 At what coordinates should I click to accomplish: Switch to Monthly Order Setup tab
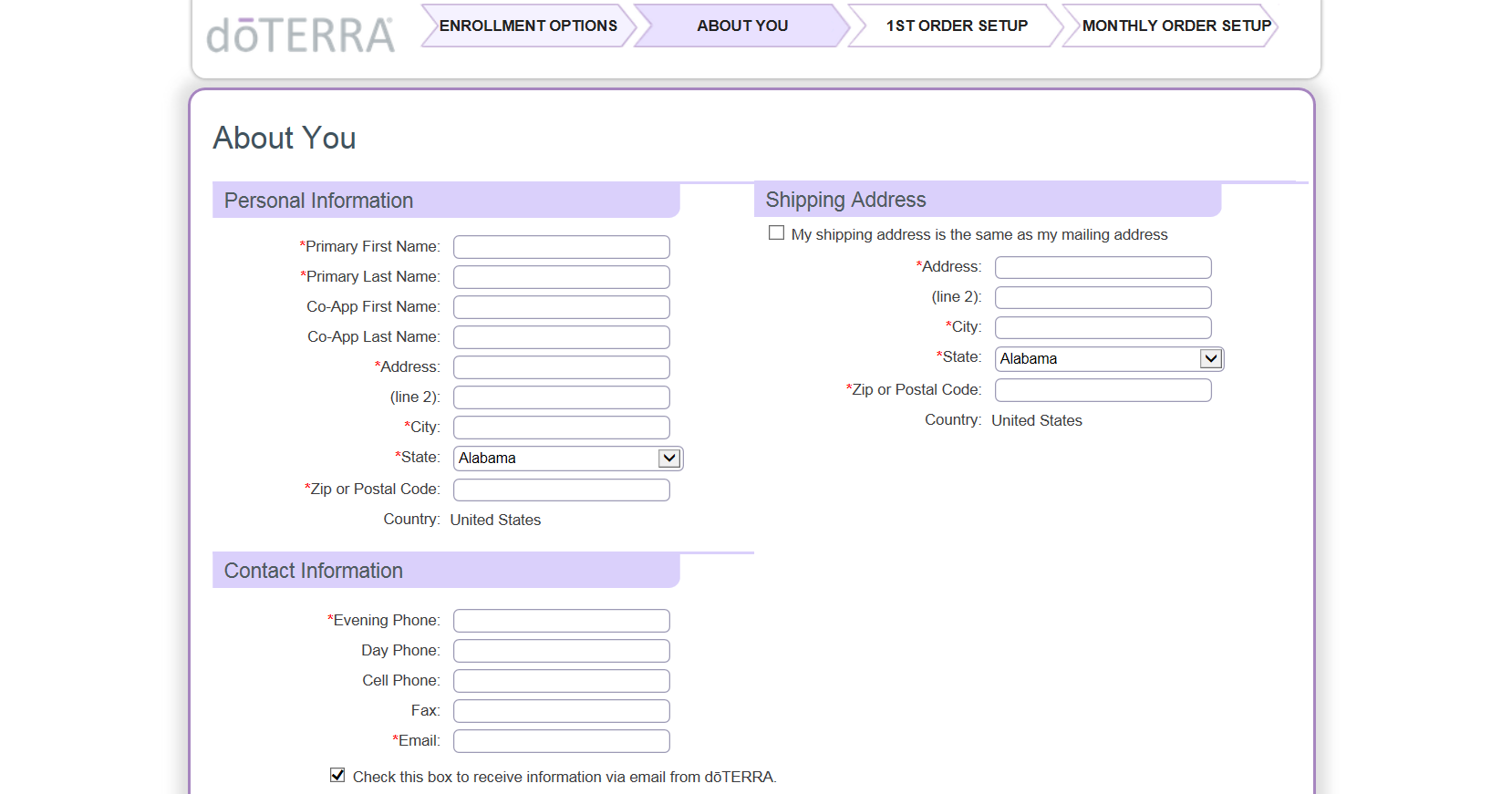1175,26
